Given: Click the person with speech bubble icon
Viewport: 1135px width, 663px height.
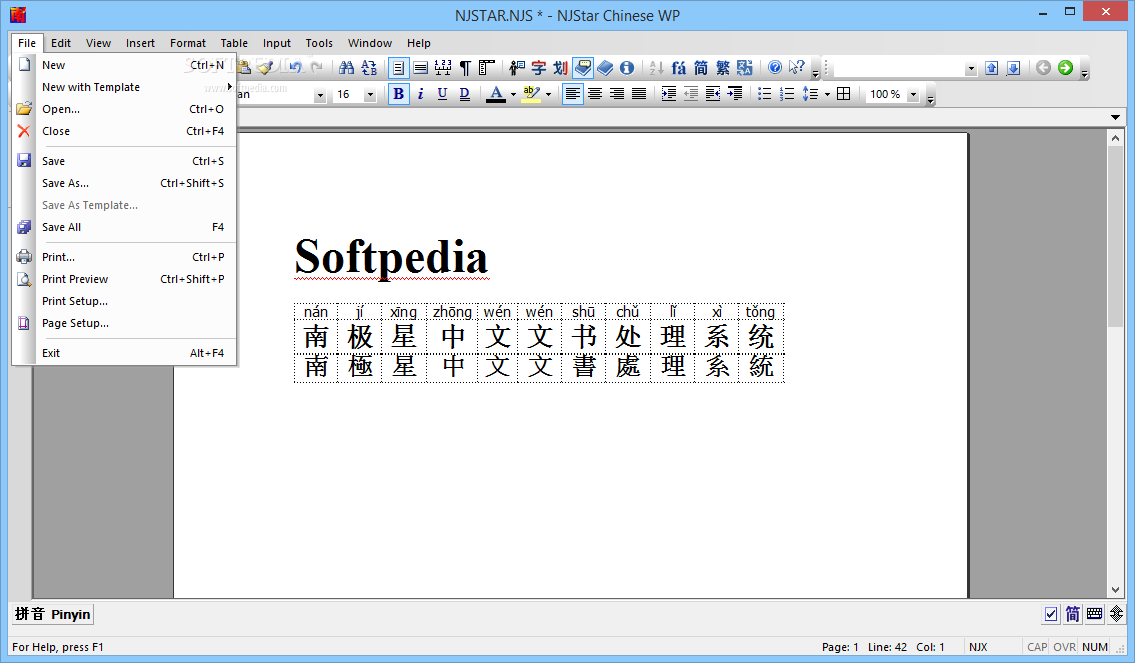Looking at the screenshot, I should coord(517,68).
